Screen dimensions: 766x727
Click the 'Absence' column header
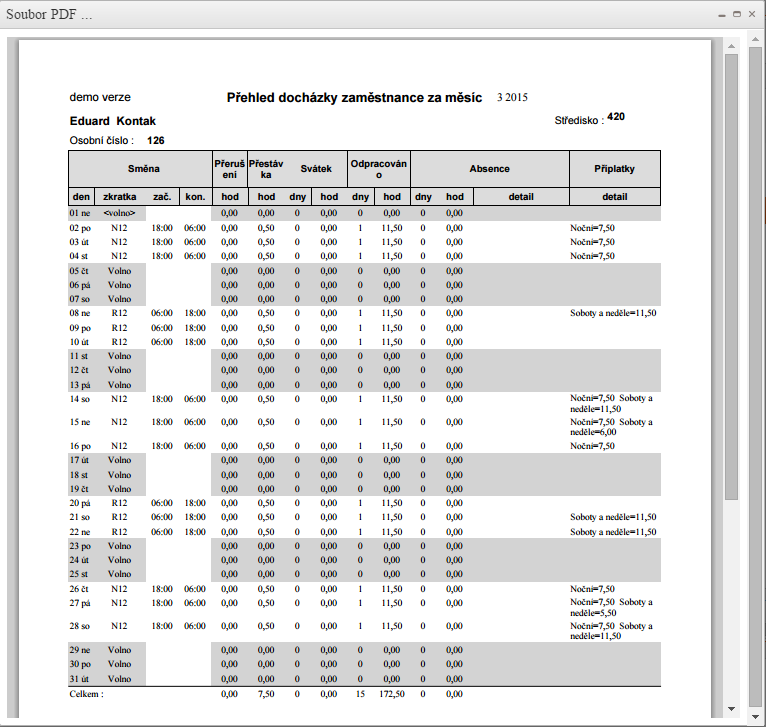pyautogui.click(x=489, y=169)
